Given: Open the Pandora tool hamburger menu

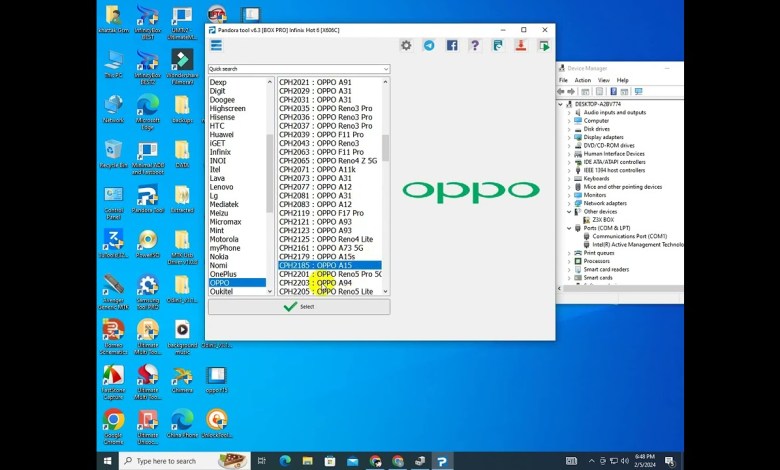Looking at the screenshot, I should [x=216, y=46].
